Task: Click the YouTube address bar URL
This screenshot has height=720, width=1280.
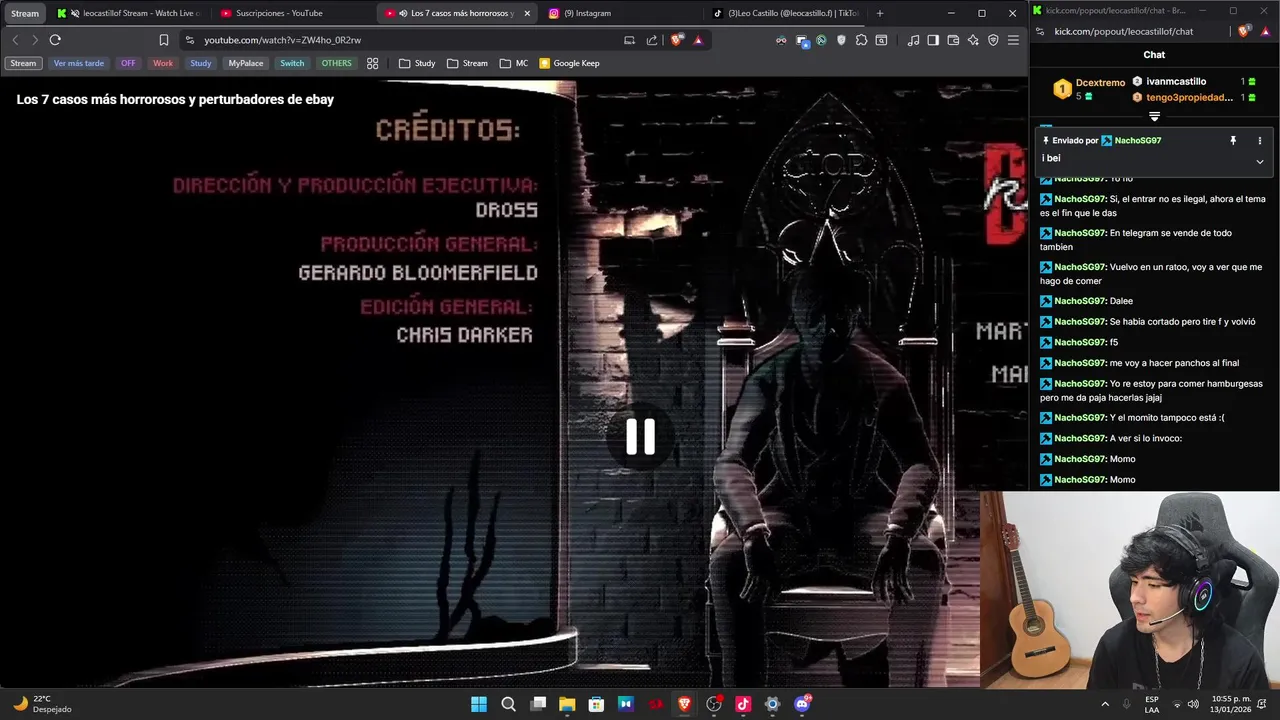Action: point(283,40)
